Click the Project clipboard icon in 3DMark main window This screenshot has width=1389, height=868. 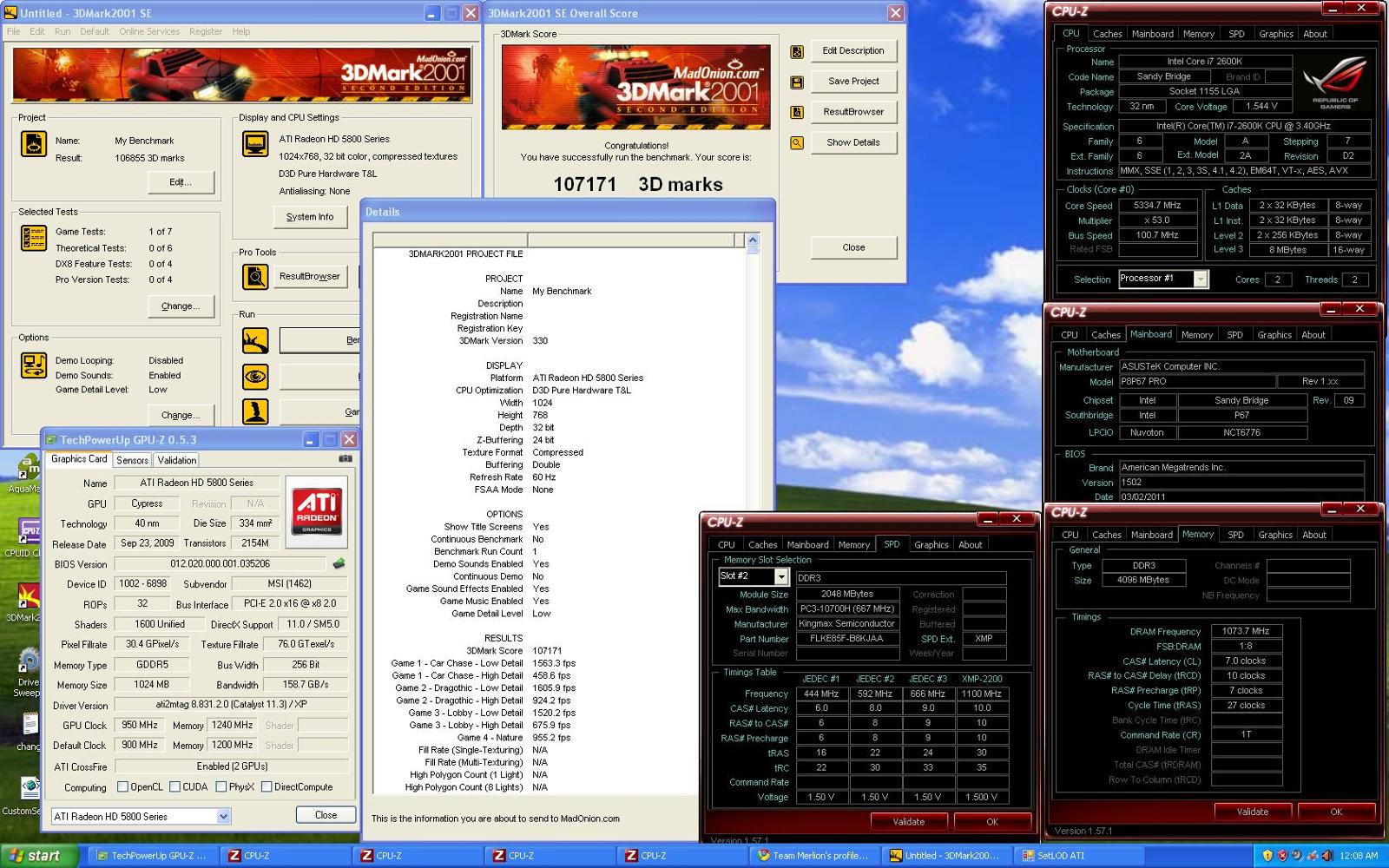(34, 144)
